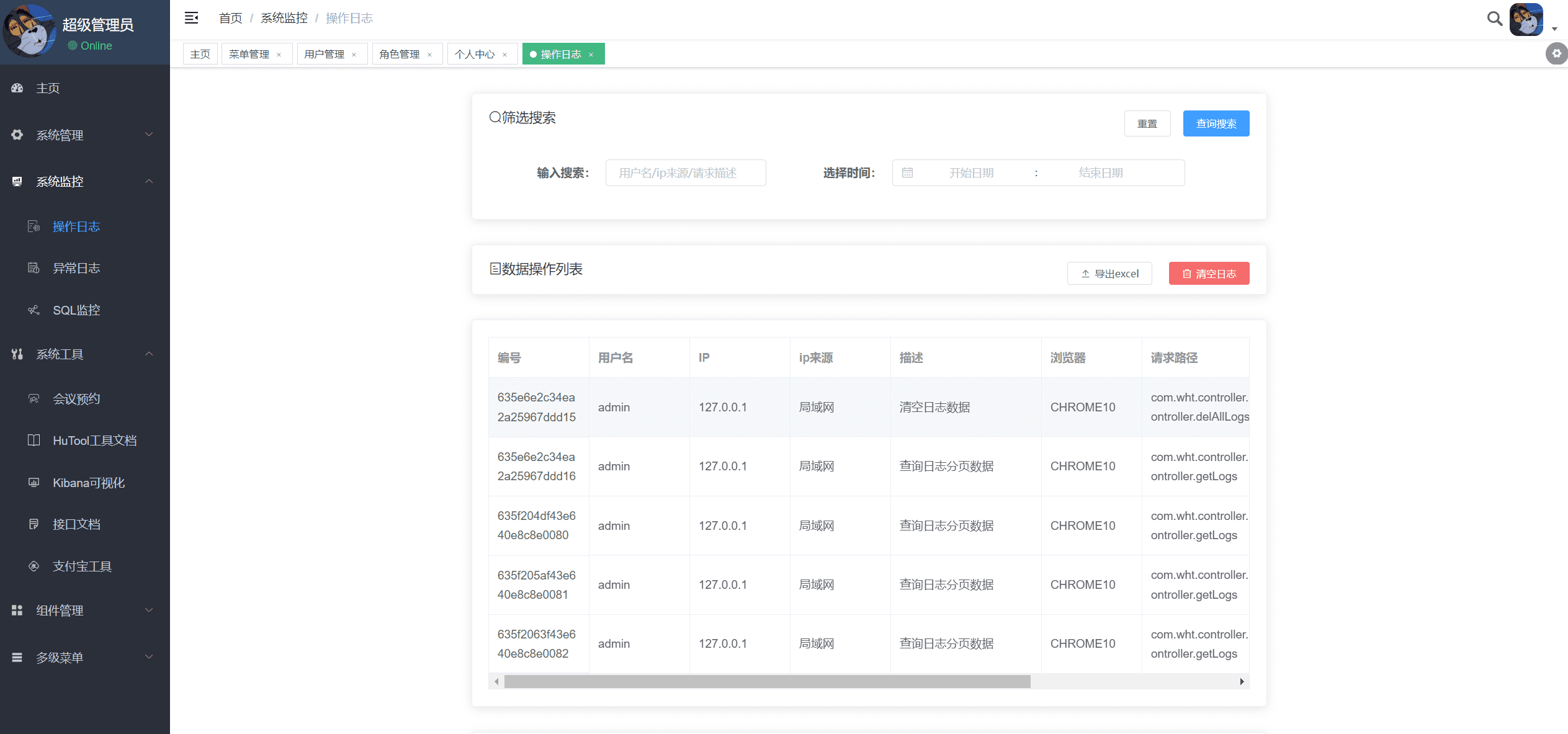
Task: Open 异常日志 in the sidebar
Action: pyautogui.click(x=76, y=268)
